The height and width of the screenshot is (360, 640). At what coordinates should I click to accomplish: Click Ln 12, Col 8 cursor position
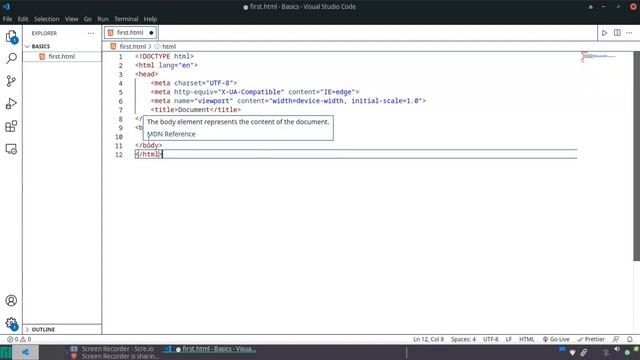428,339
